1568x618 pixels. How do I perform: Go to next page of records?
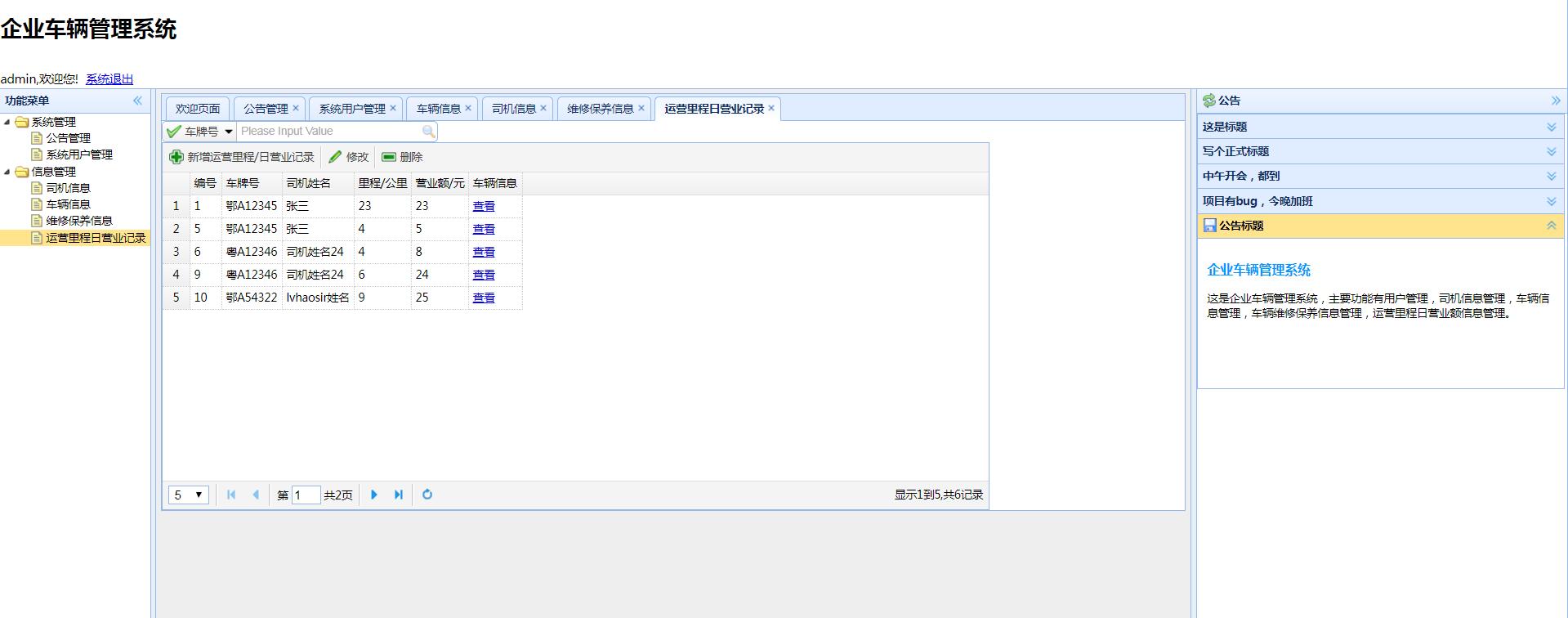374,495
